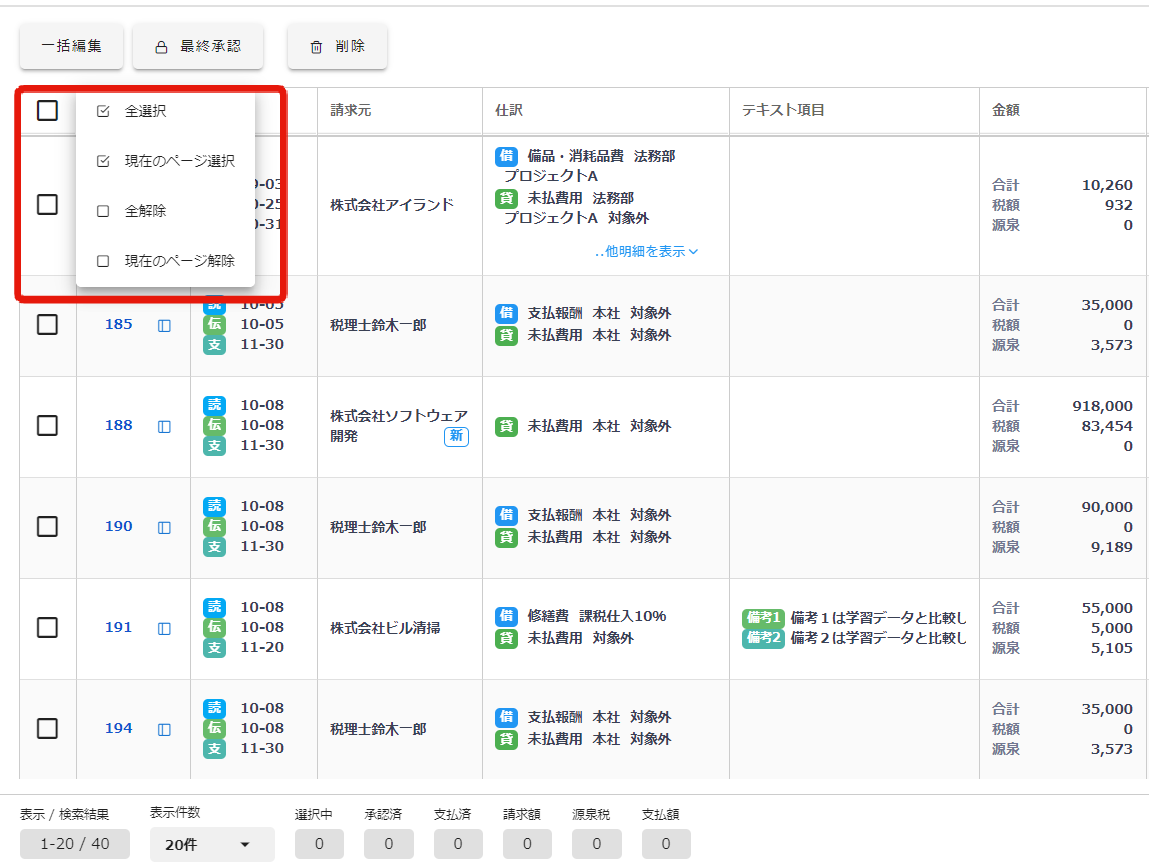The height and width of the screenshot is (864, 1149).
Task: Open invoice number 191 link
Action: [119, 628]
